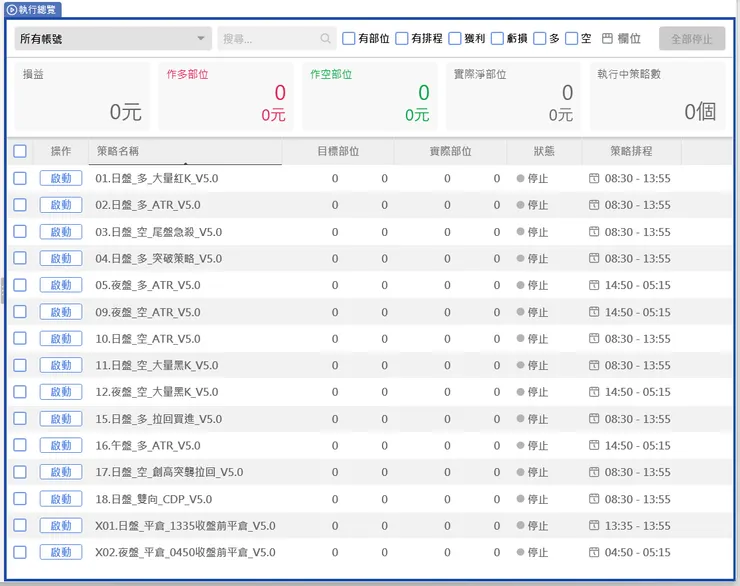Select strategy name 16.午盤_多_ATR_V5.0
Viewport: 740px width, 586px height.
148,445
